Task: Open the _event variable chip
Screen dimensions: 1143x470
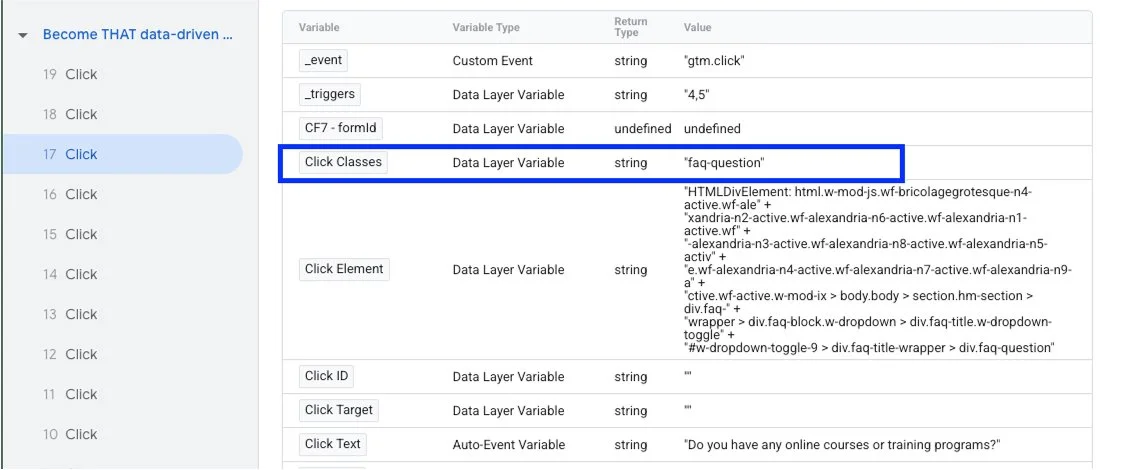Action: 323,61
